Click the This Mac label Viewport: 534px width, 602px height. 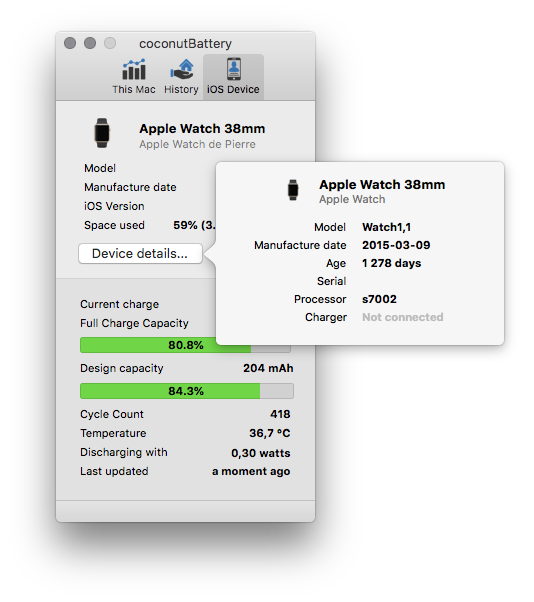(x=134, y=89)
